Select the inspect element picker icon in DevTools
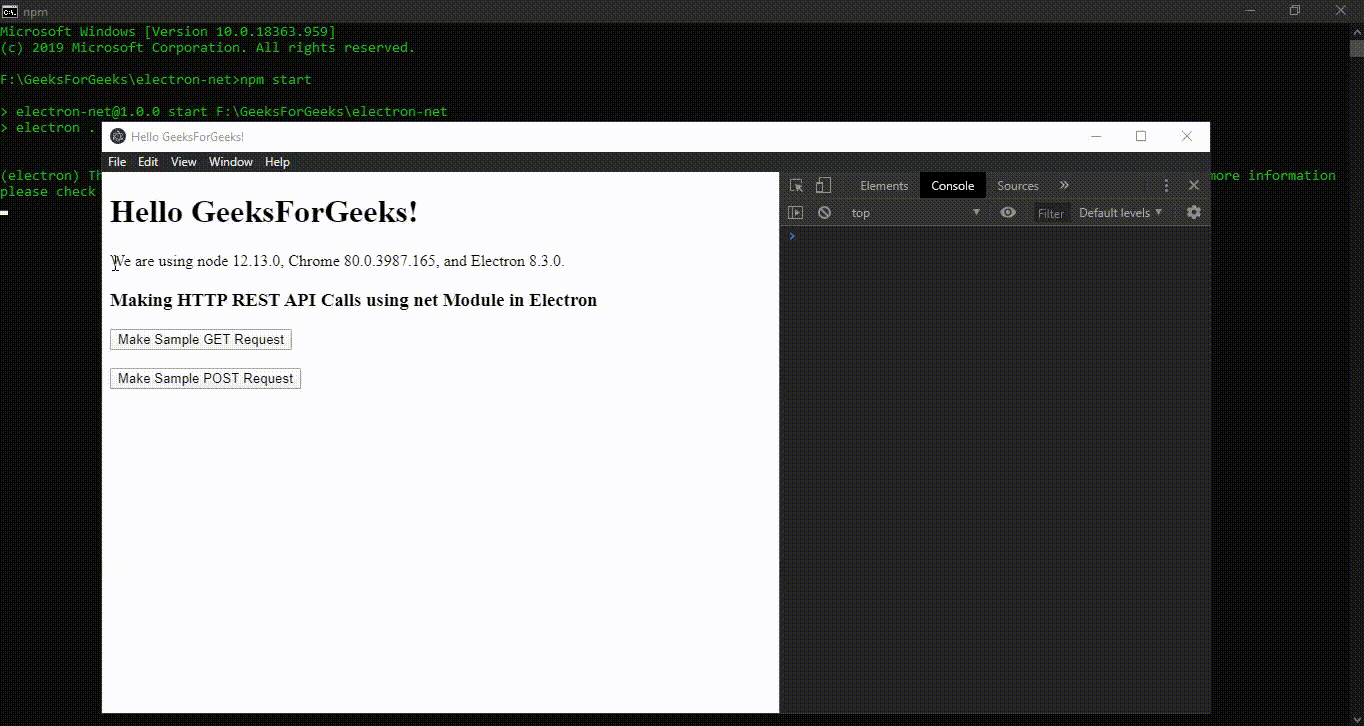 pyautogui.click(x=796, y=186)
